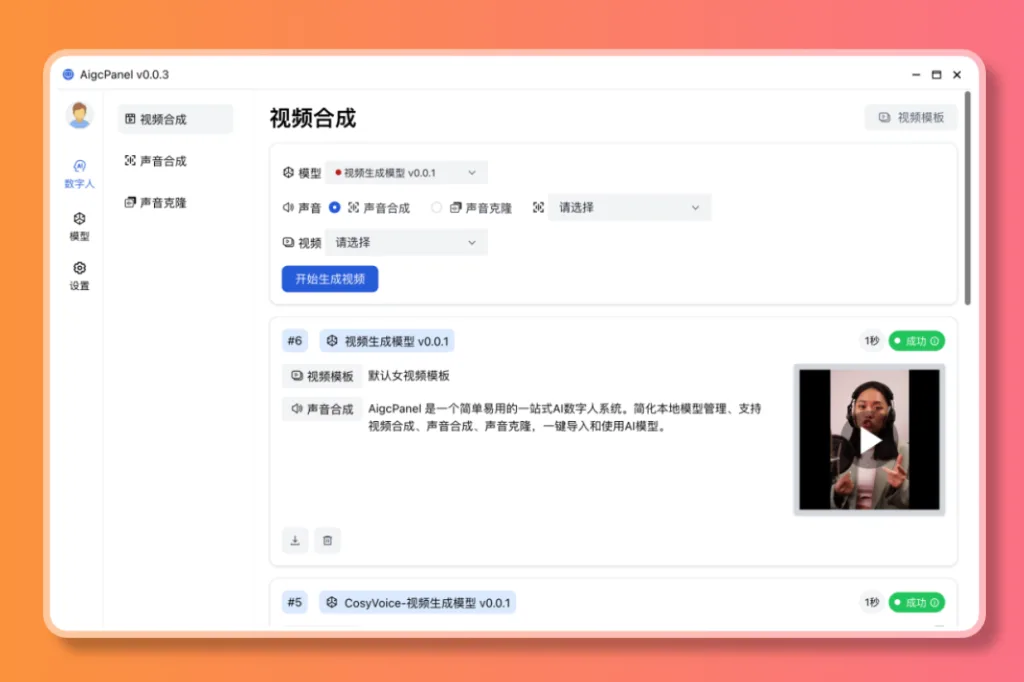Click the 1秒 duration label on task #5
The height and width of the screenshot is (682, 1024).
click(x=872, y=602)
